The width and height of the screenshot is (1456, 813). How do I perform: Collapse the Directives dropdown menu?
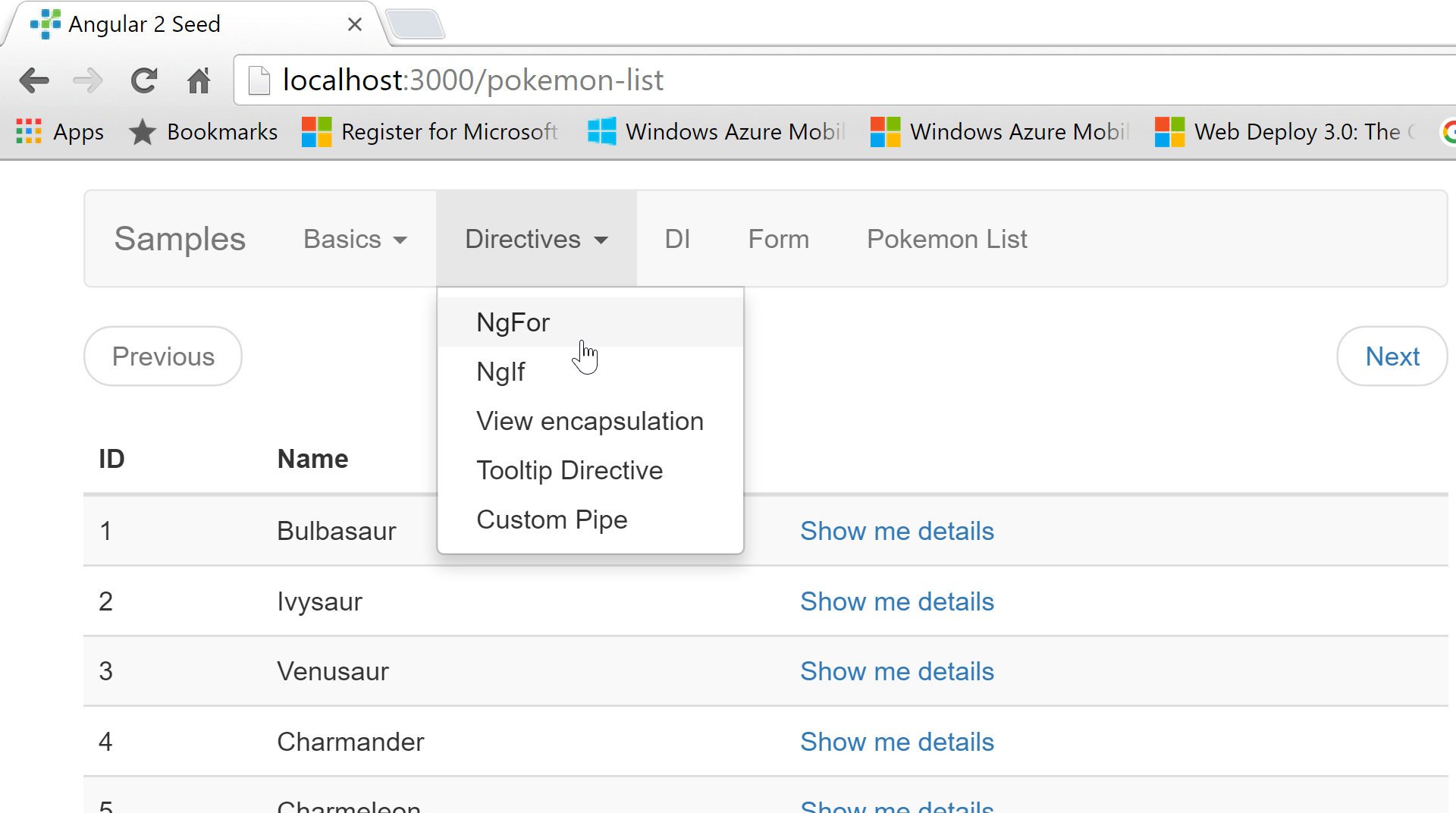536,239
